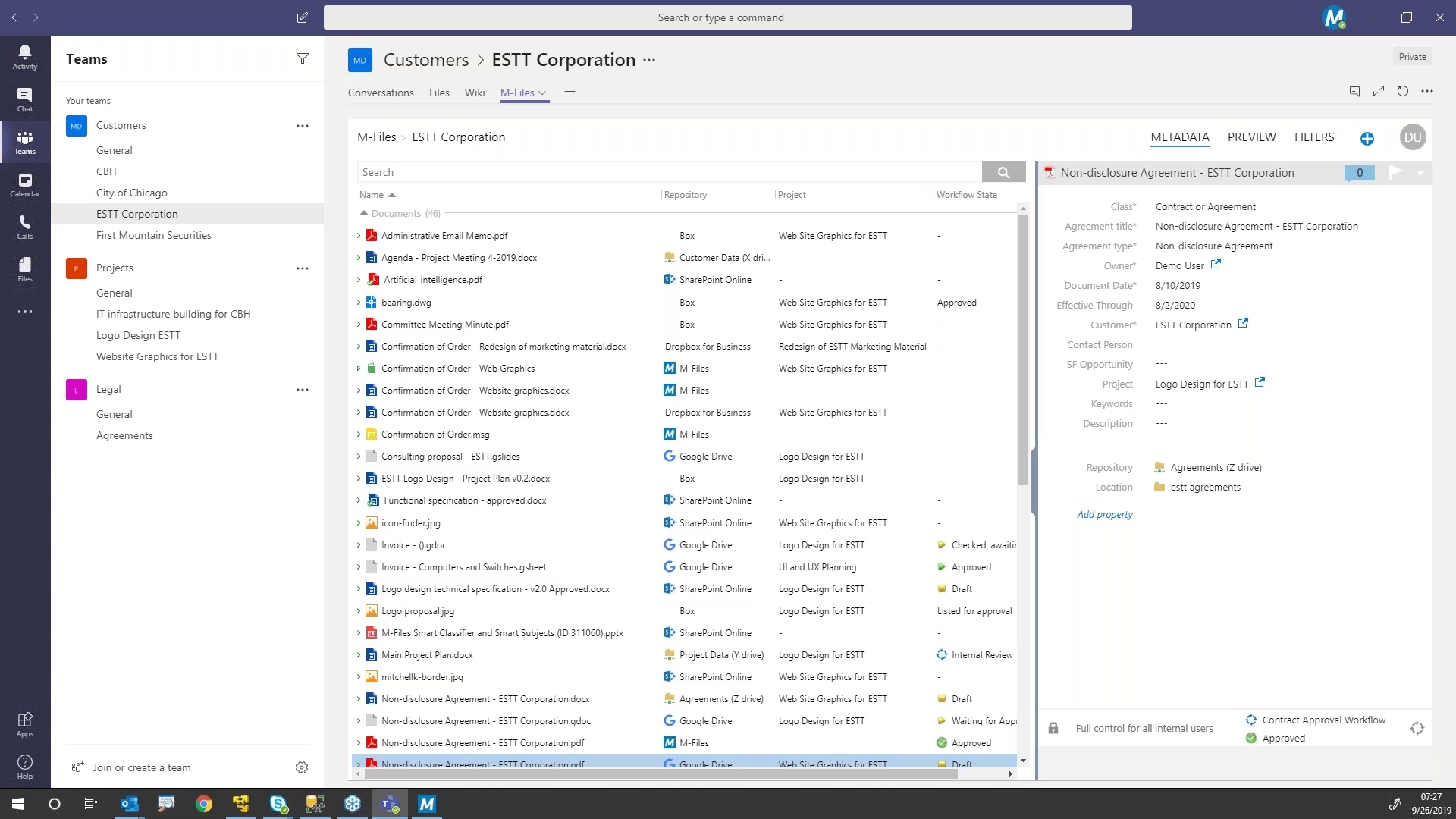
Task: Expand the Administrative Email Memo.pdf row
Action: coord(359,236)
